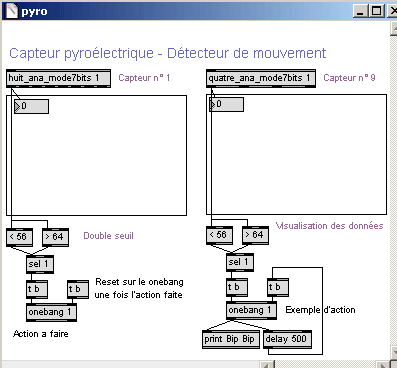This screenshot has width=397, height=368.
Task: Select the huit_ana_mode7bits 1 object
Action: (x=58, y=79)
